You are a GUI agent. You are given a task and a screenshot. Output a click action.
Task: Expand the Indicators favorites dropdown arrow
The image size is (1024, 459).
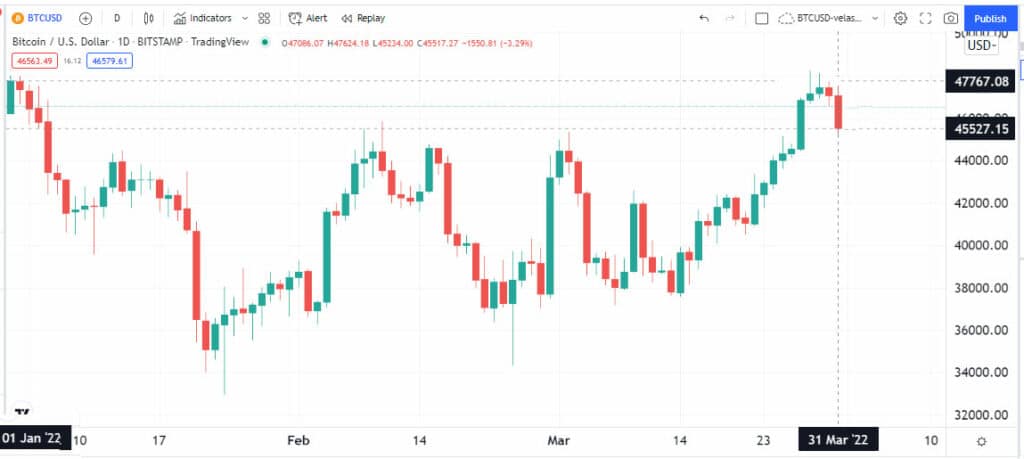[245, 18]
